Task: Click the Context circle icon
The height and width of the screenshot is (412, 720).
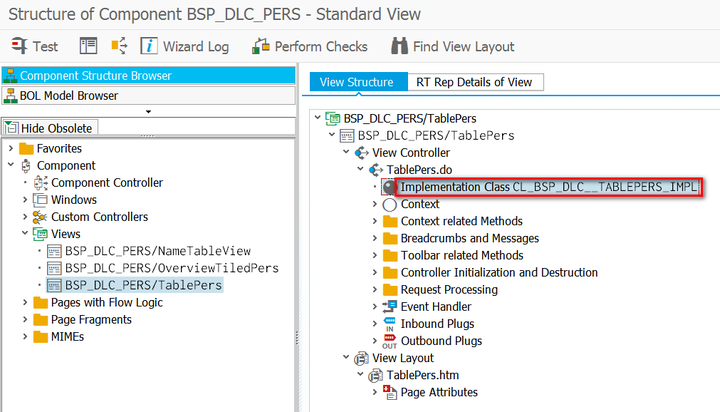Action: click(x=389, y=204)
